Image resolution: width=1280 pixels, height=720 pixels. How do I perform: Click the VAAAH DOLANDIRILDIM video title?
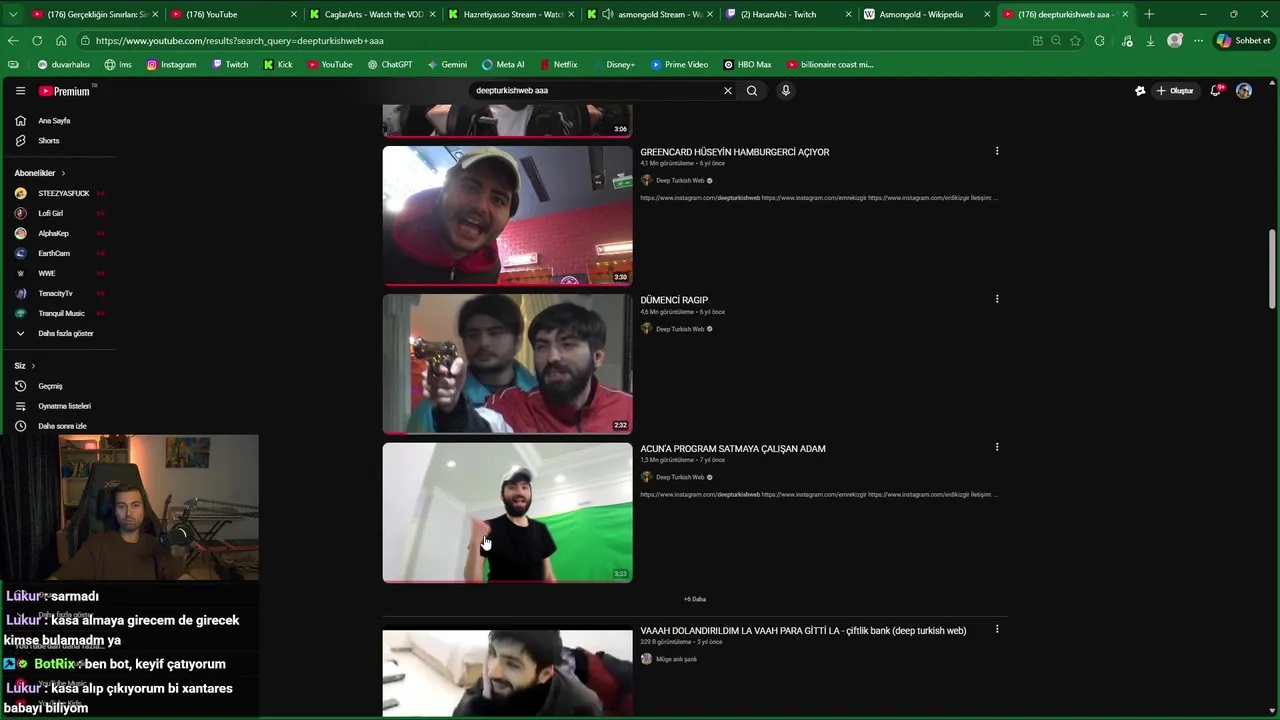click(x=803, y=631)
